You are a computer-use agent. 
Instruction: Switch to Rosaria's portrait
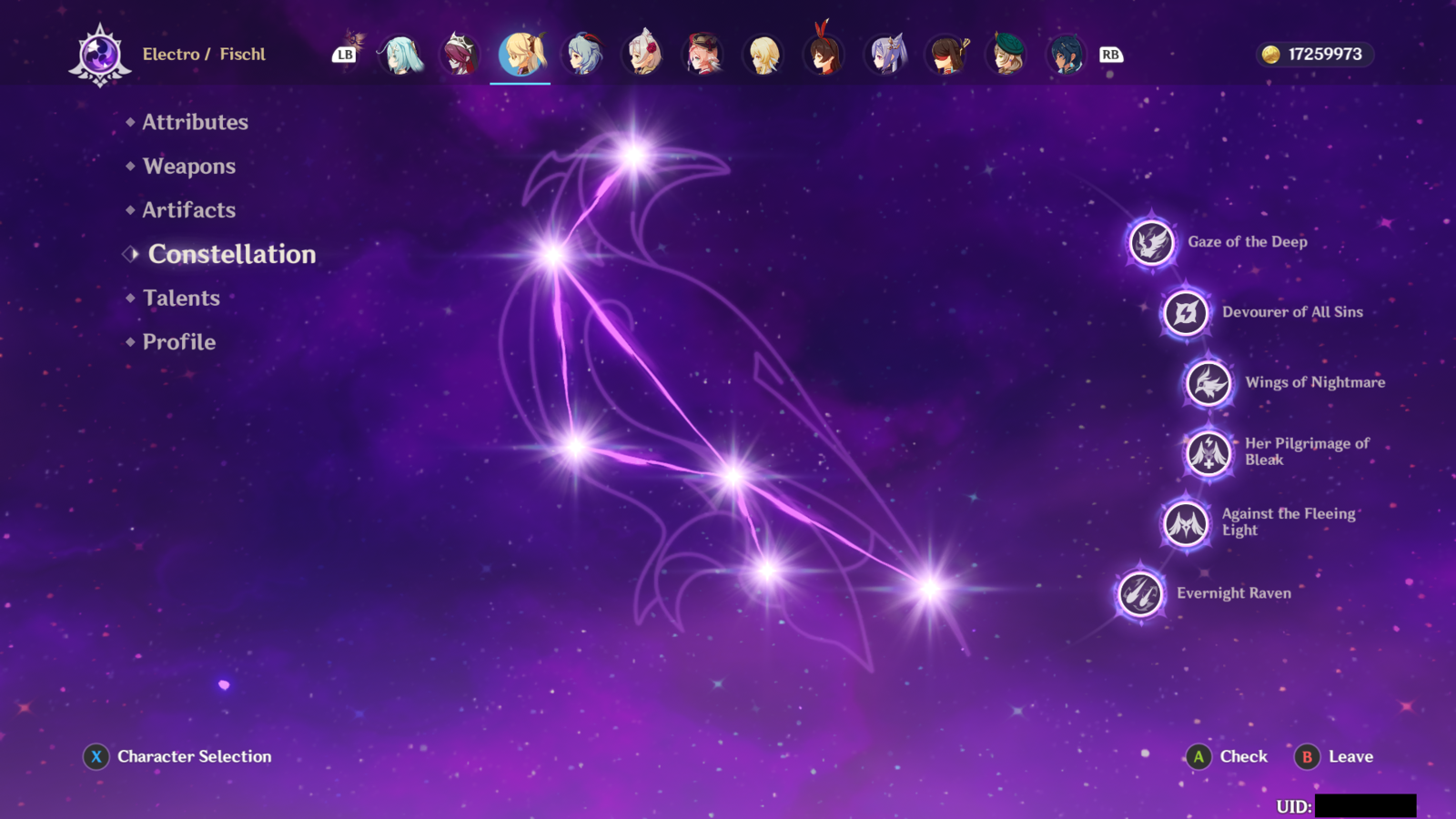pyautogui.click(x=461, y=55)
